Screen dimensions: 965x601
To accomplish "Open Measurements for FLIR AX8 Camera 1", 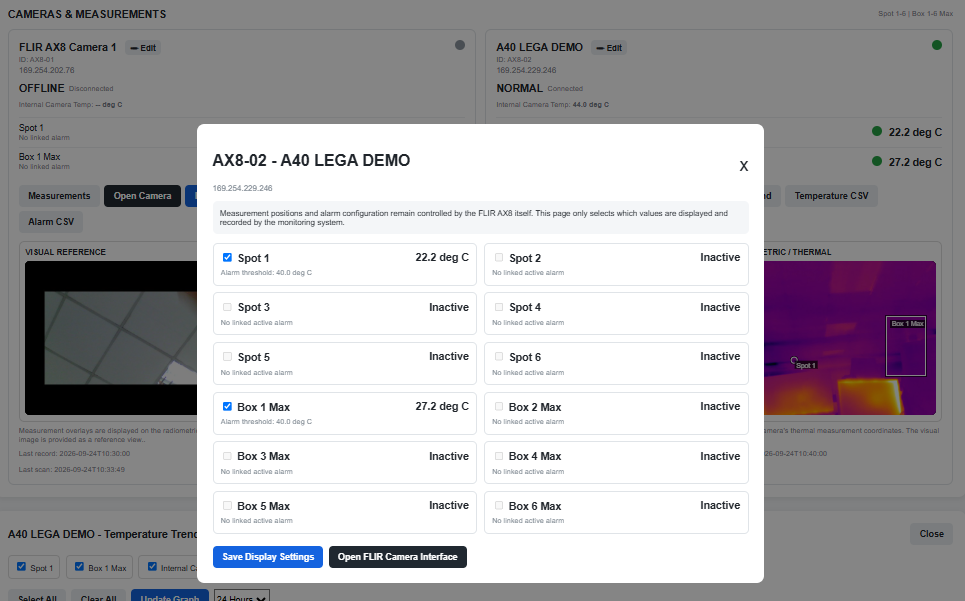I will point(59,196).
